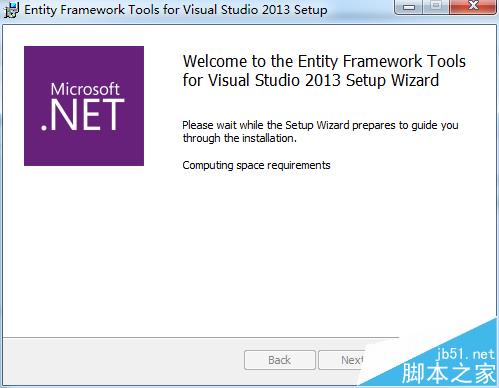499x388 pixels.
Task: Close the Entity Framework Tools setup window
Action: [x=473, y=7]
